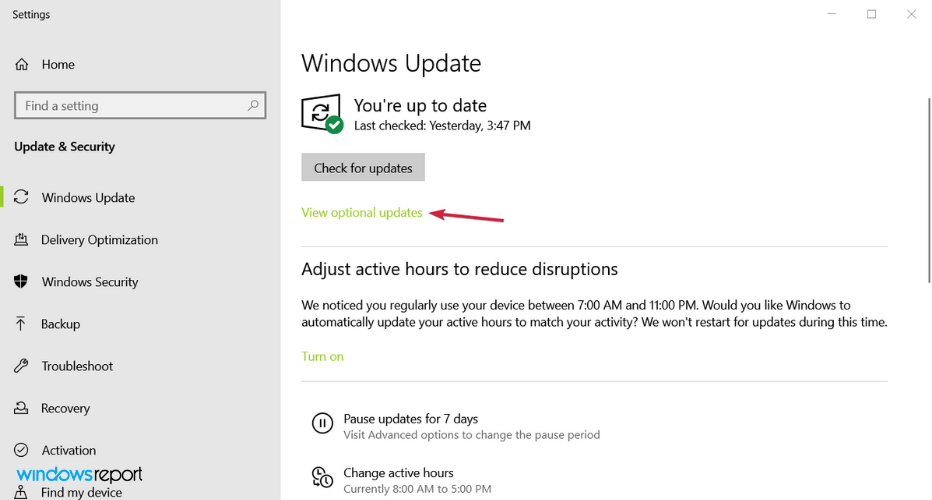Open the Activation page
932x500 pixels.
click(68, 450)
